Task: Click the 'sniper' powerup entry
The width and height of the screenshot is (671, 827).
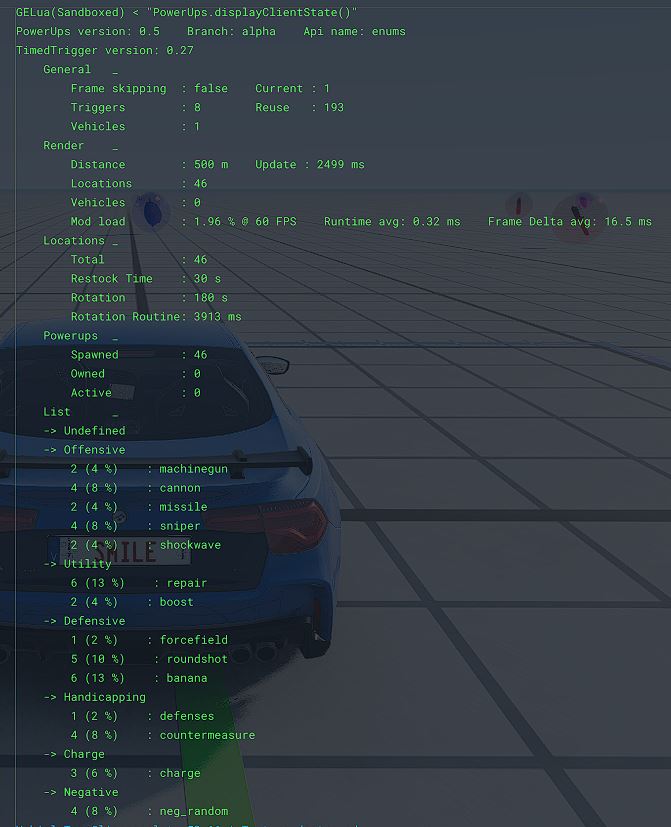Action: (x=136, y=525)
